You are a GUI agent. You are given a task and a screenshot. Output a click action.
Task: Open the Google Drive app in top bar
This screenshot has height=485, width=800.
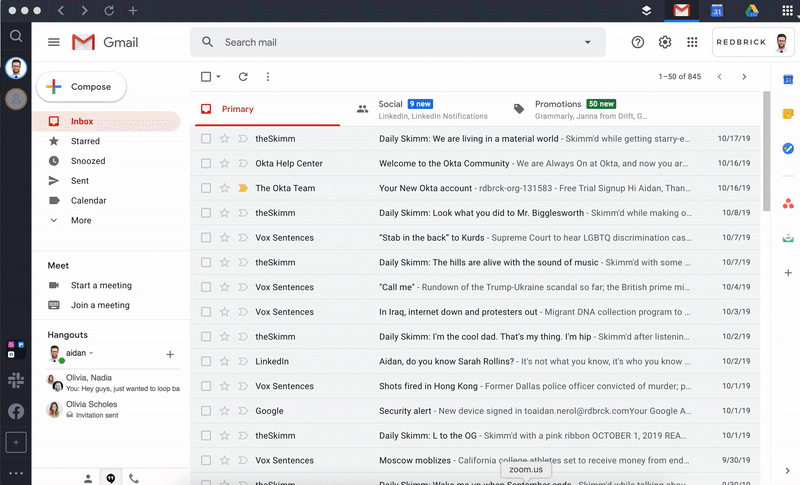pyautogui.click(x=752, y=10)
